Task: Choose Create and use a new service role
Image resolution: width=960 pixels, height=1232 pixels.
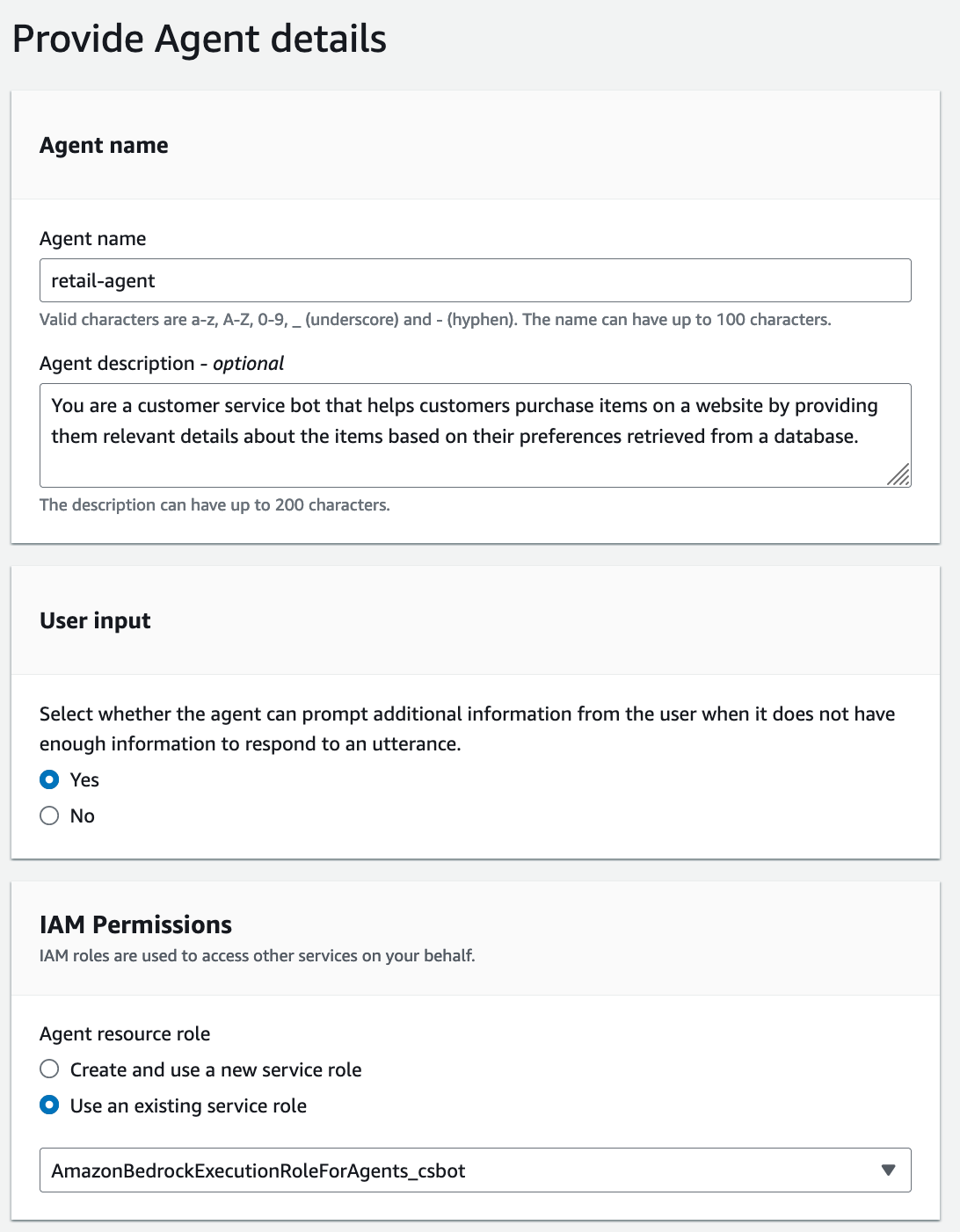Action: tap(50, 1069)
